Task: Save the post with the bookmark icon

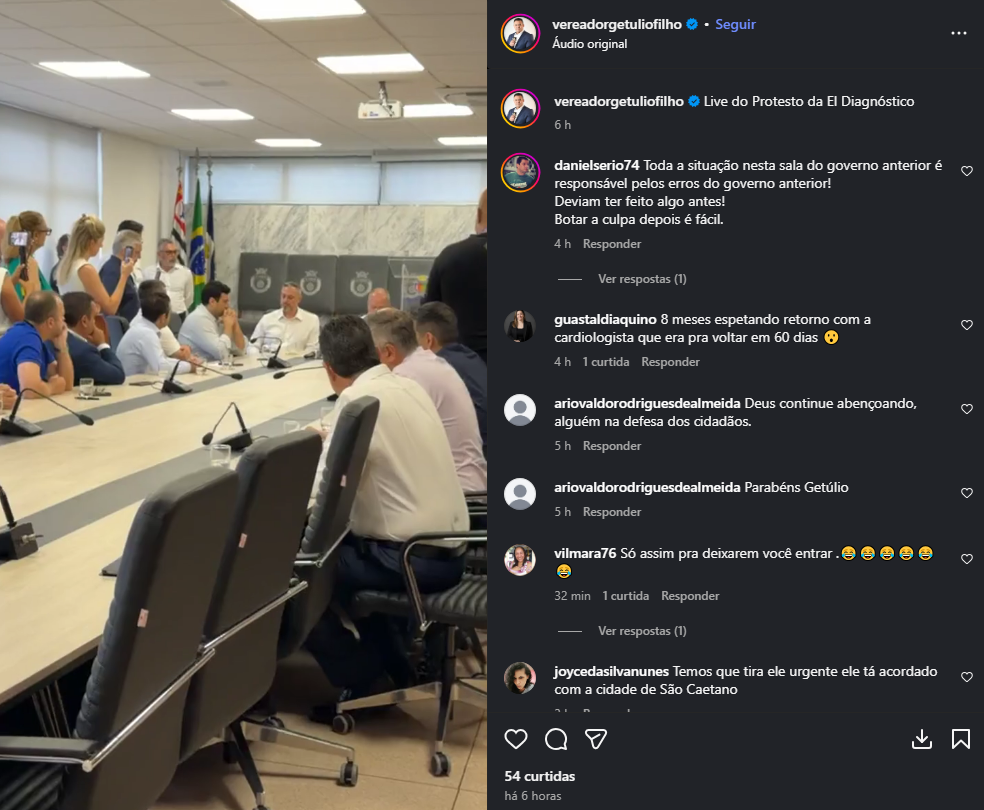Action: (961, 739)
